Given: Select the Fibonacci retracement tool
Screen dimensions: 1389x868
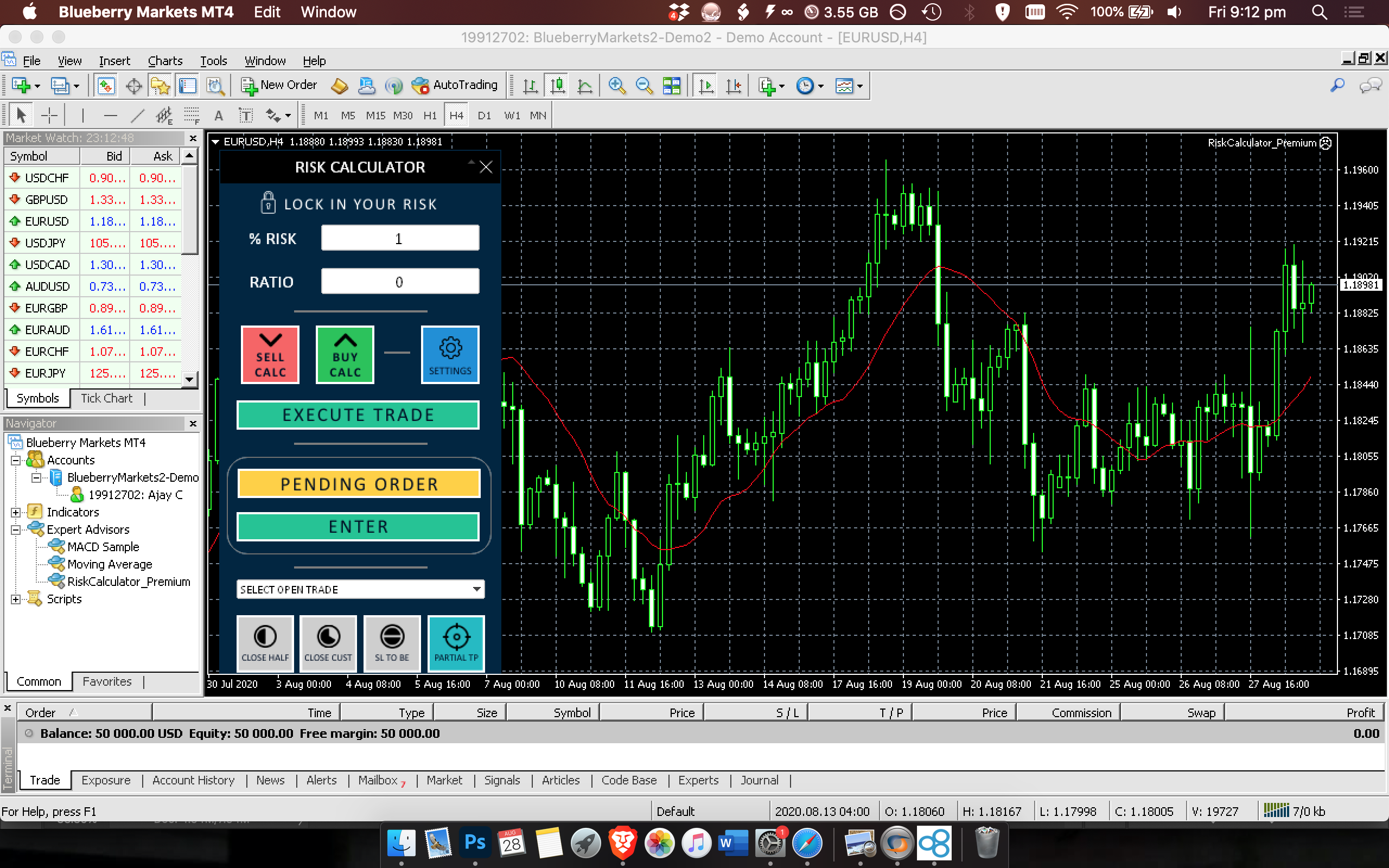Looking at the screenshot, I should click(192, 116).
